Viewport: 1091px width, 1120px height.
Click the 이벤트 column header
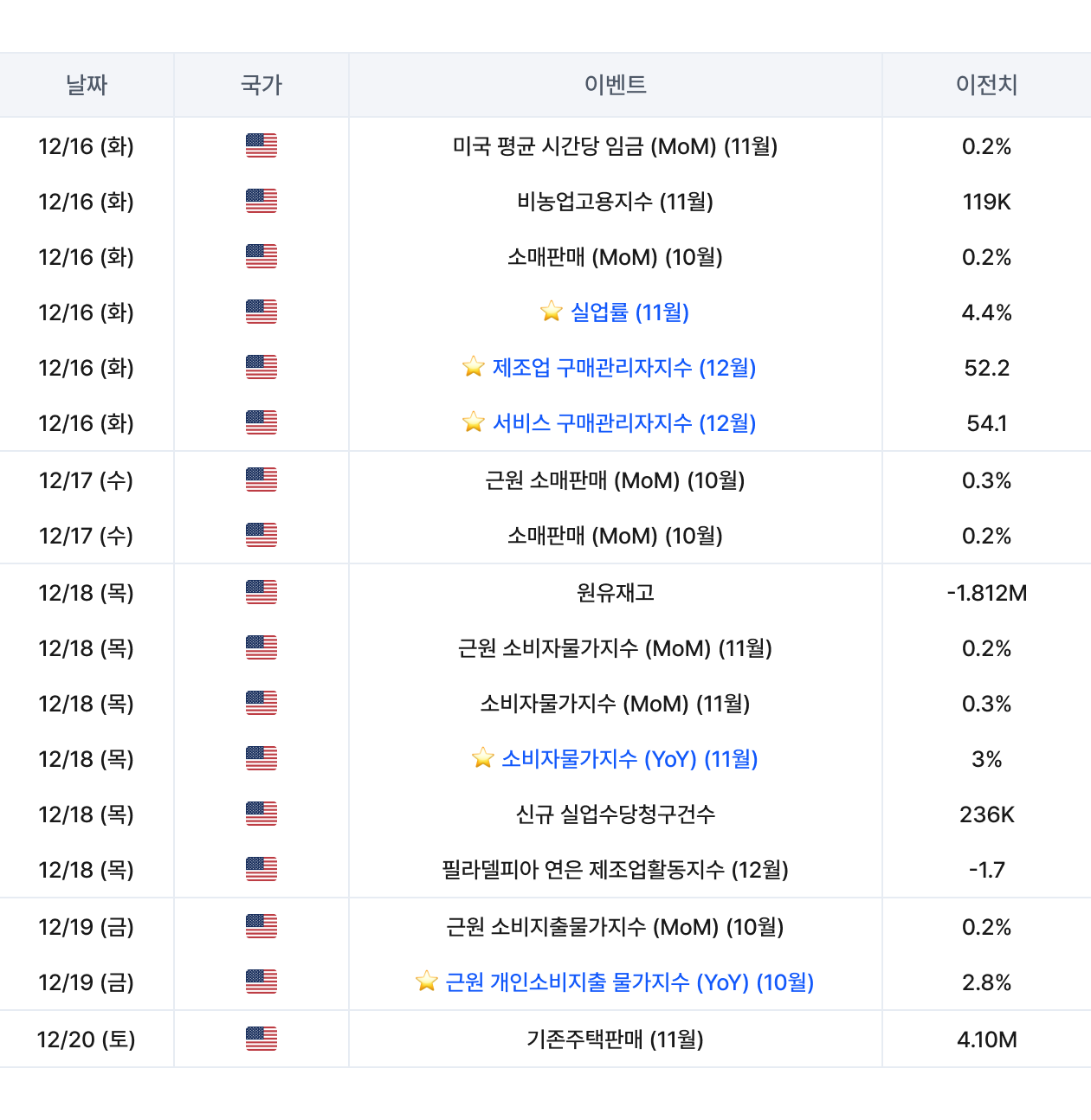(x=615, y=85)
